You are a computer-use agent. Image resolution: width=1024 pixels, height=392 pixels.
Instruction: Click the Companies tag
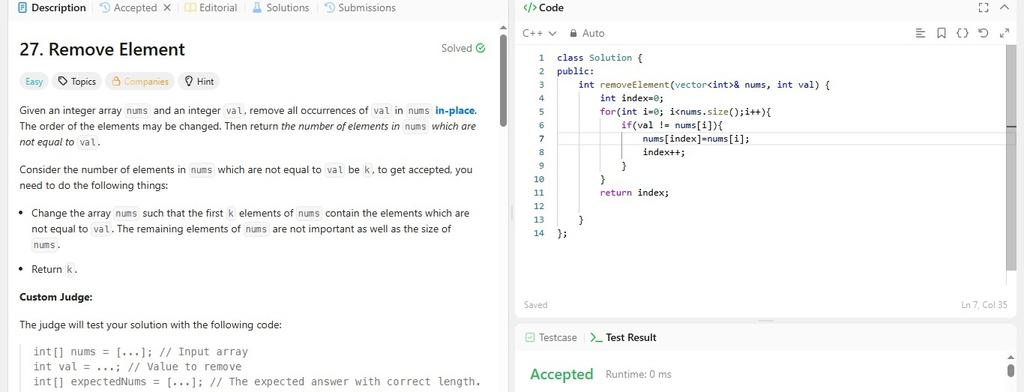(x=140, y=82)
